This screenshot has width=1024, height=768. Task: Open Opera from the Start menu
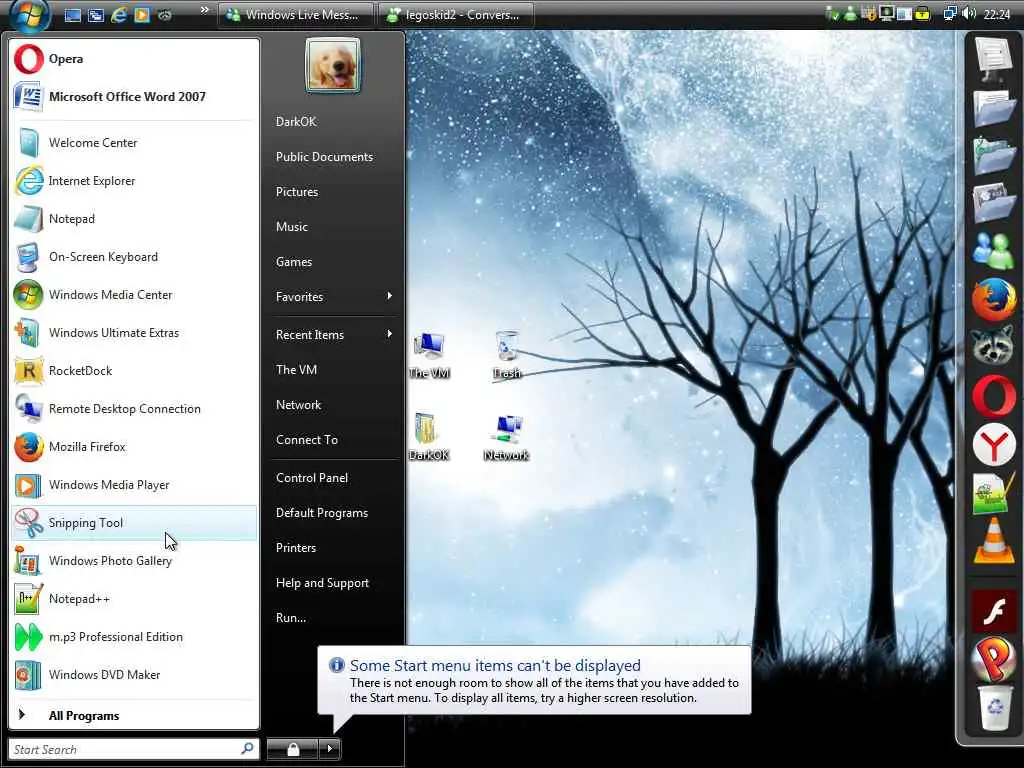[x=134, y=59]
